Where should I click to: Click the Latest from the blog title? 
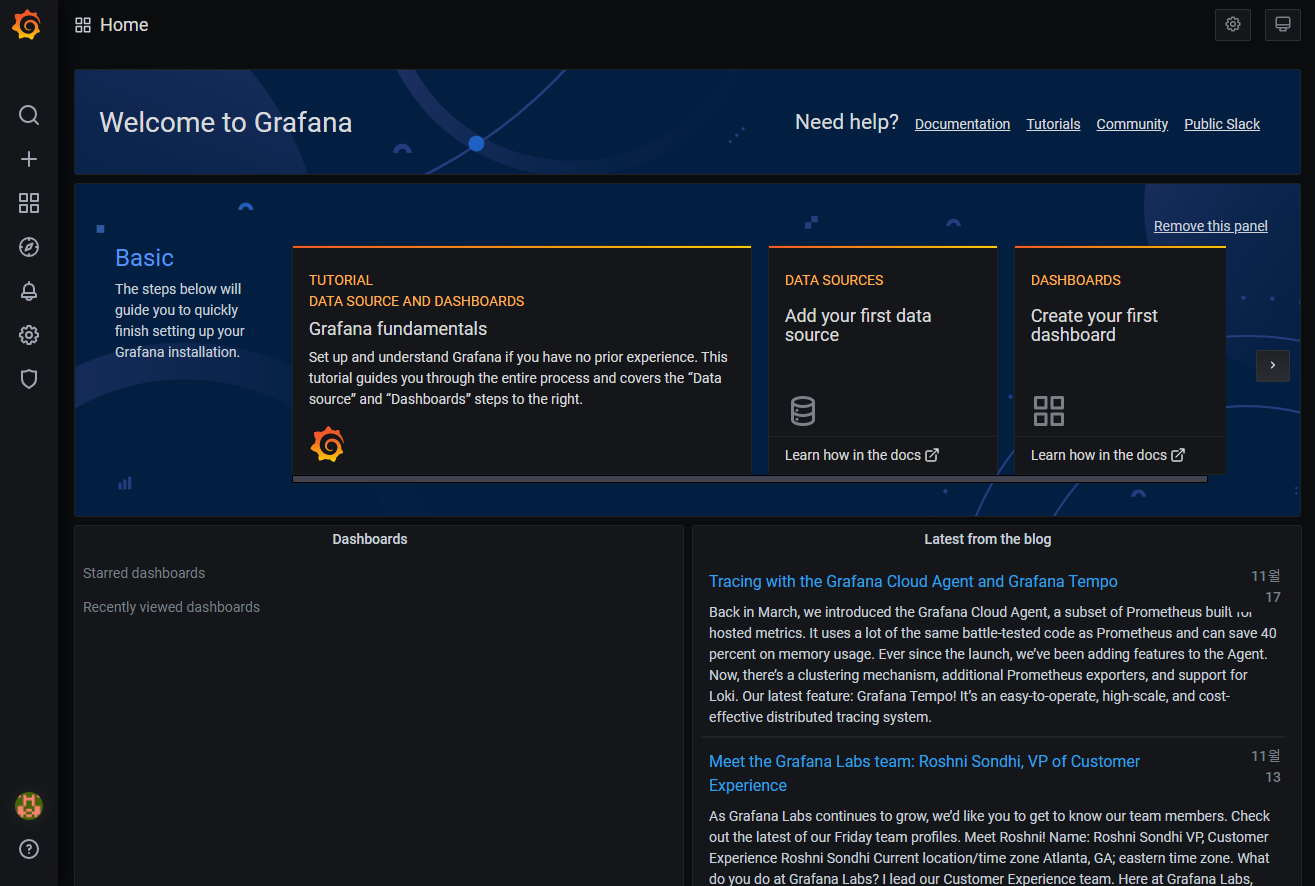pyautogui.click(x=987, y=539)
